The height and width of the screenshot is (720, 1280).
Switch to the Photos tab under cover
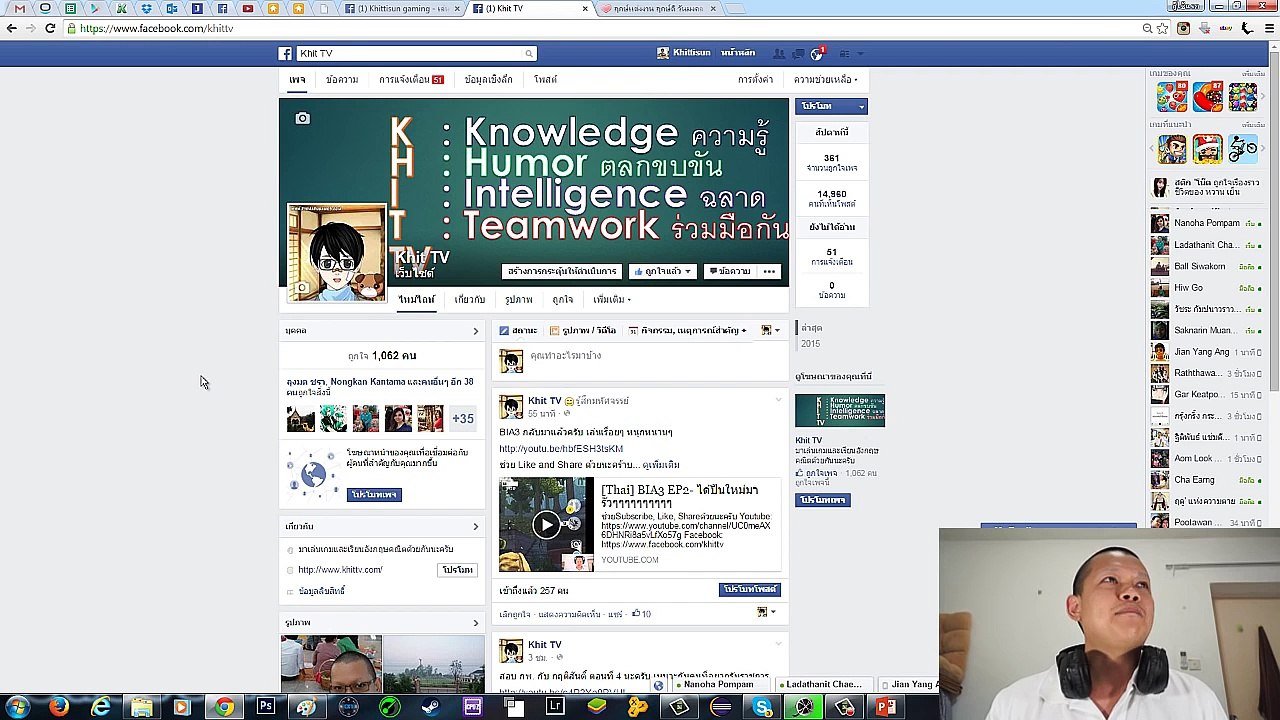click(x=518, y=299)
